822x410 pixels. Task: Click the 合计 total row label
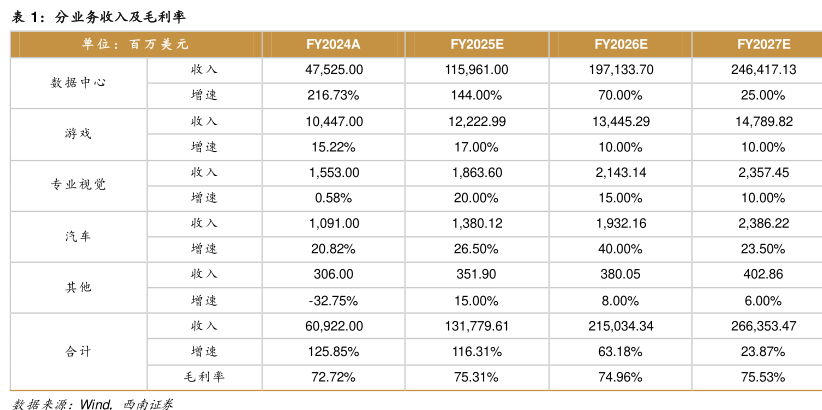(78, 351)
